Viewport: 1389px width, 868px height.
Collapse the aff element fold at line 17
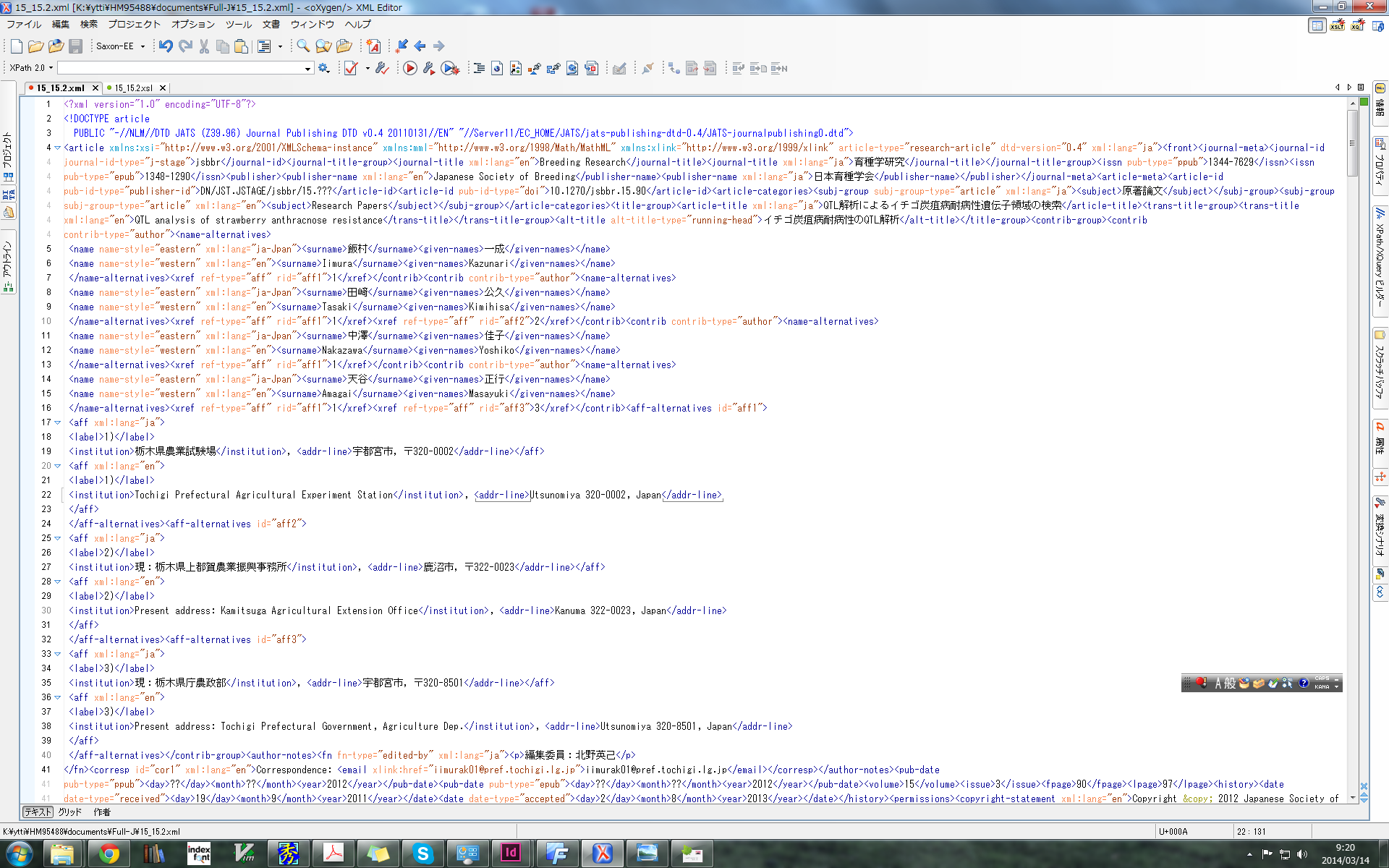click(58, 422)
